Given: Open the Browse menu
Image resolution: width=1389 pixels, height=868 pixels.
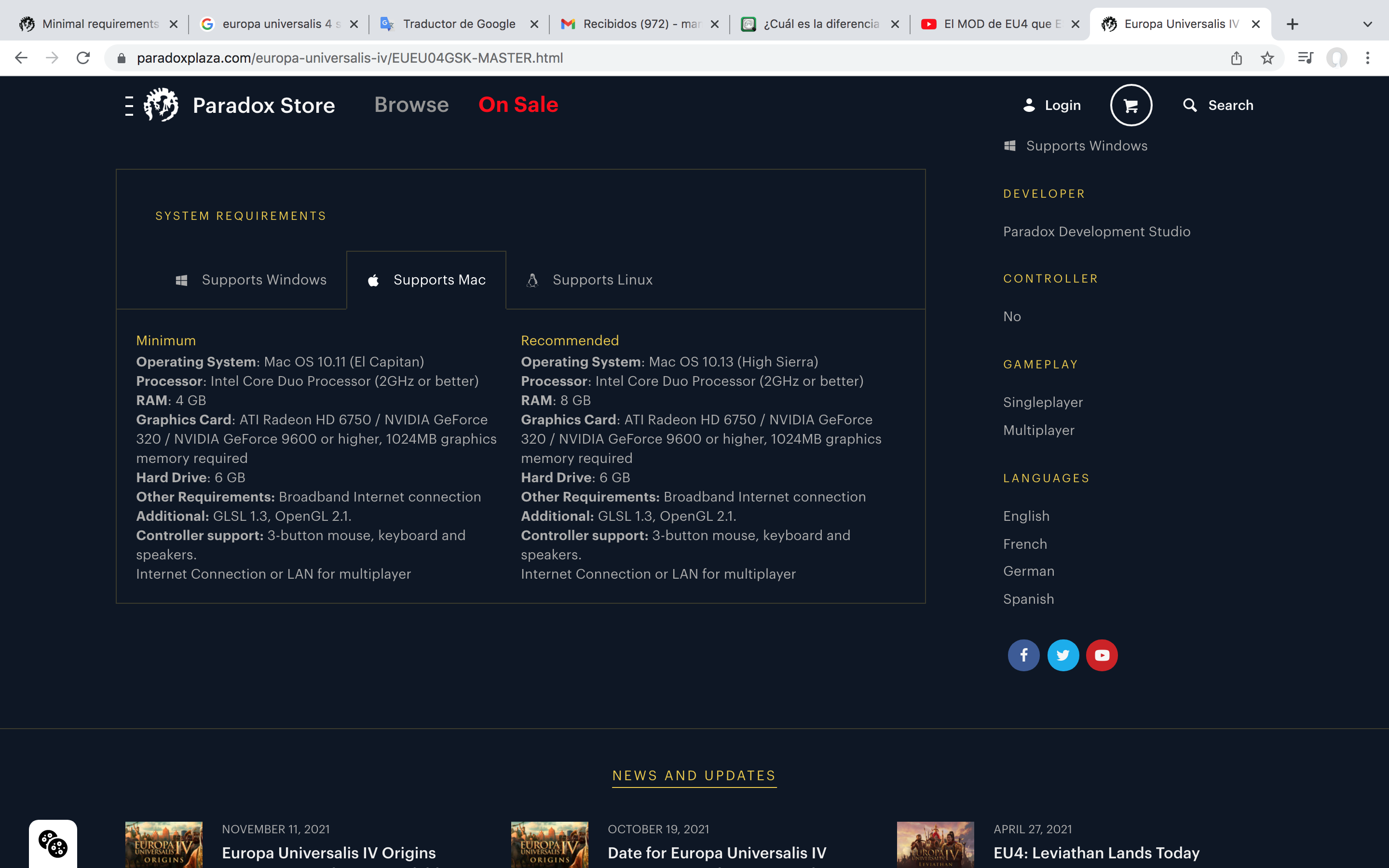Looking at the screenshot, I should [x=411, y=105].
